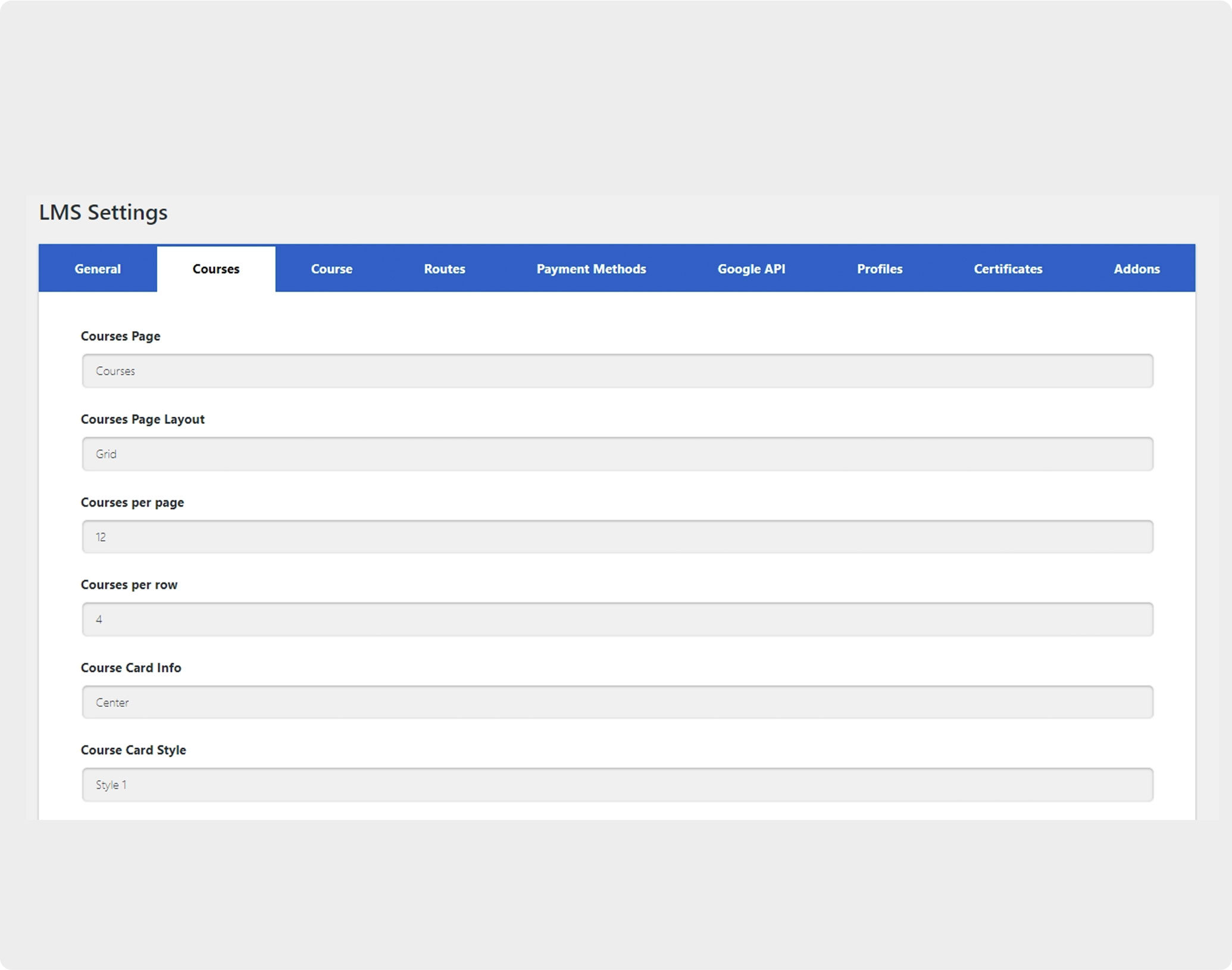View the Certificates tab

coord(1008,269)
